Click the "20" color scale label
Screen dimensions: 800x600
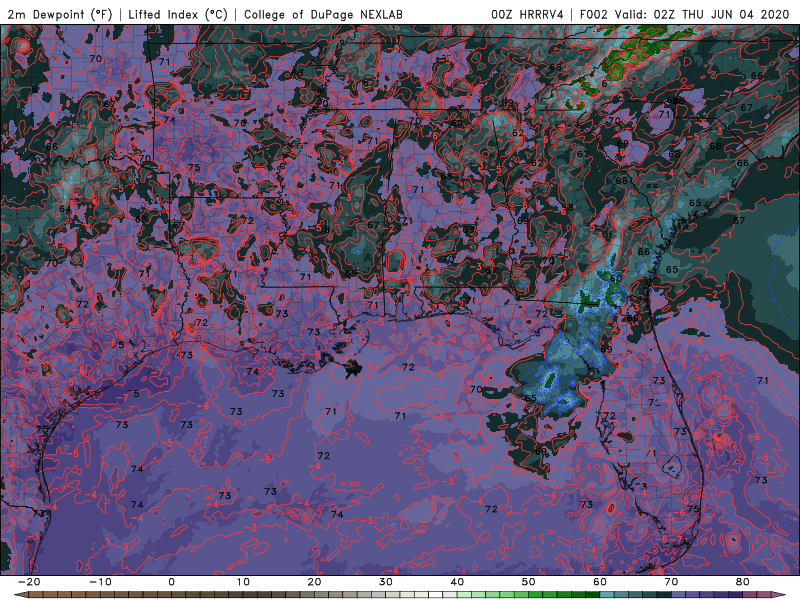314,582
